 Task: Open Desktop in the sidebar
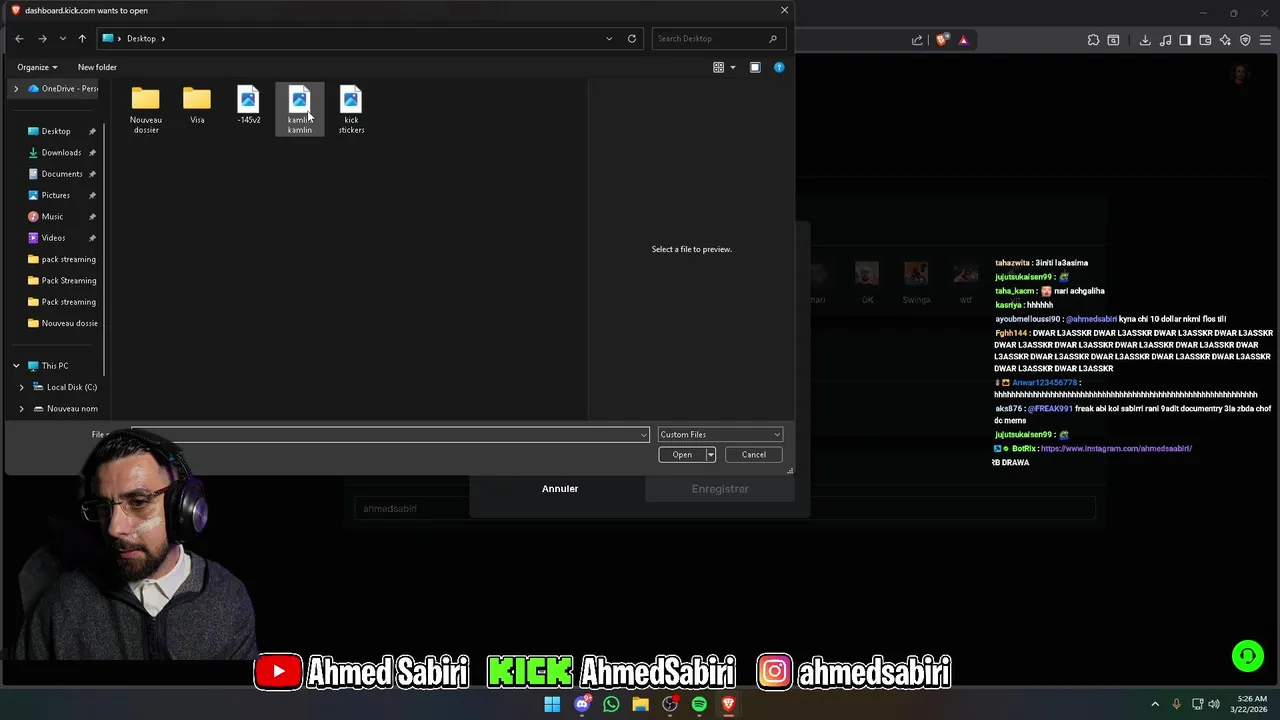coord(56,131)
